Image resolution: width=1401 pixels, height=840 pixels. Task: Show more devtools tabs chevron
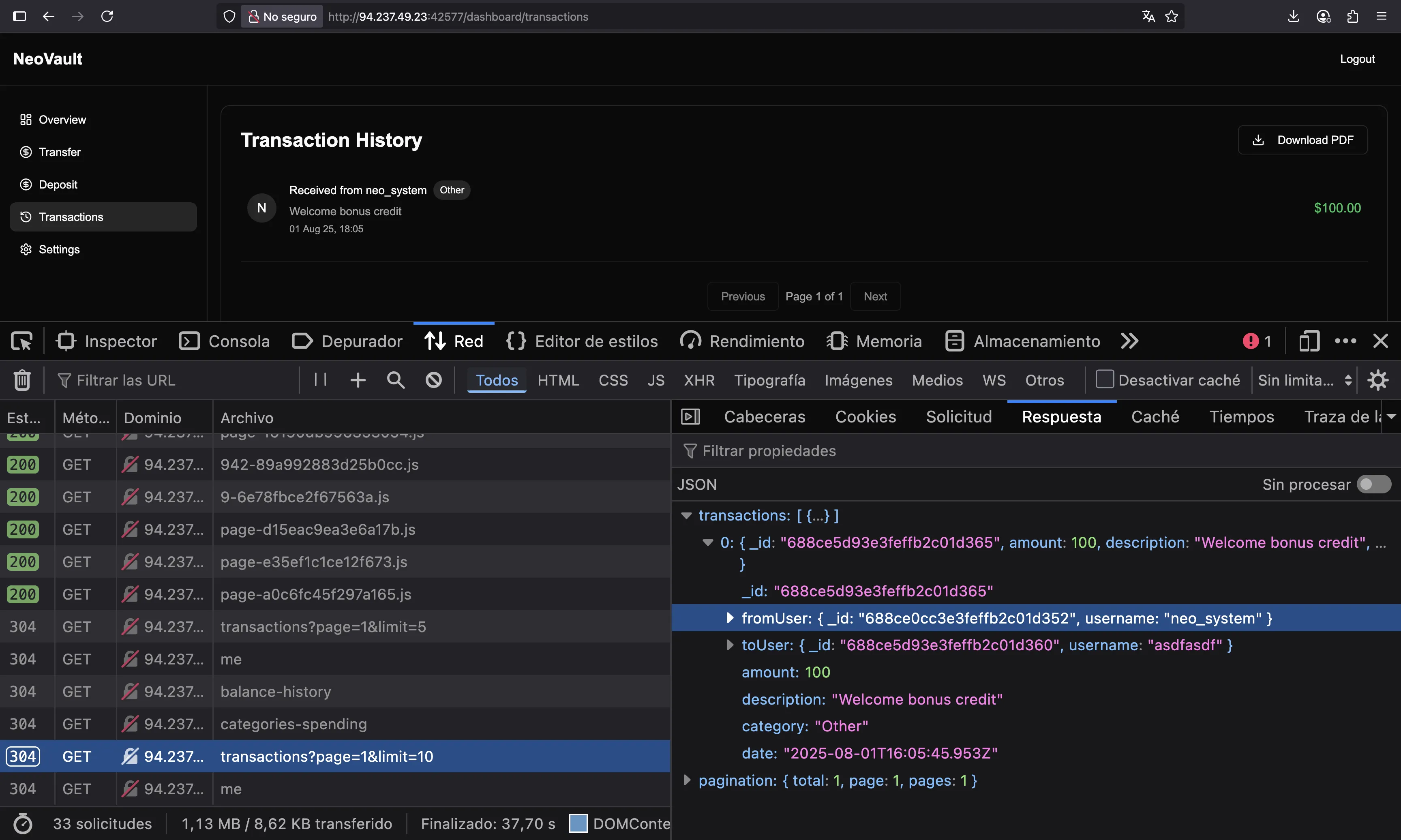[1129, 341]
